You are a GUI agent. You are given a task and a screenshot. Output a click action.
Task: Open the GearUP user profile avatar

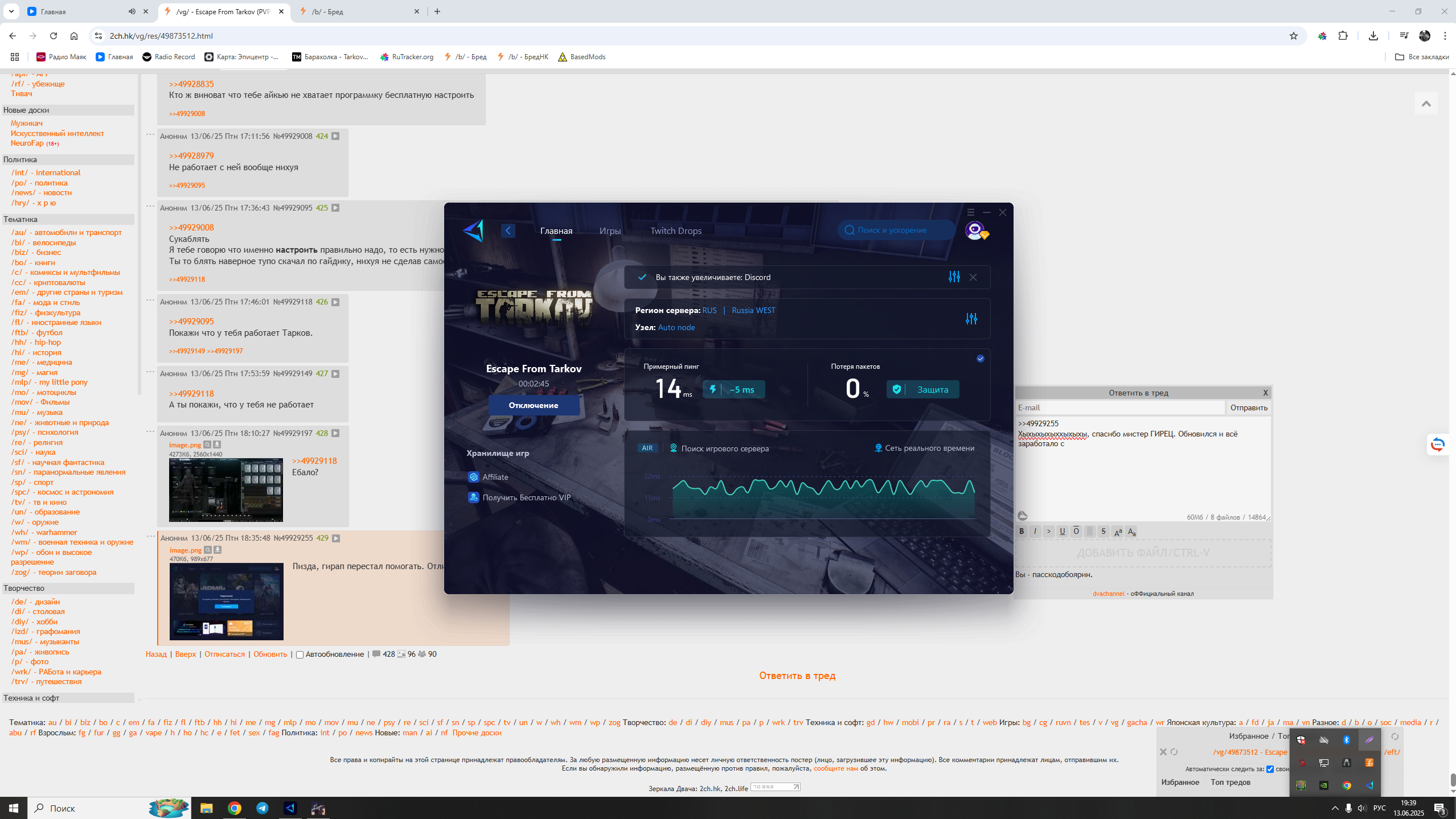click(975, 231)
